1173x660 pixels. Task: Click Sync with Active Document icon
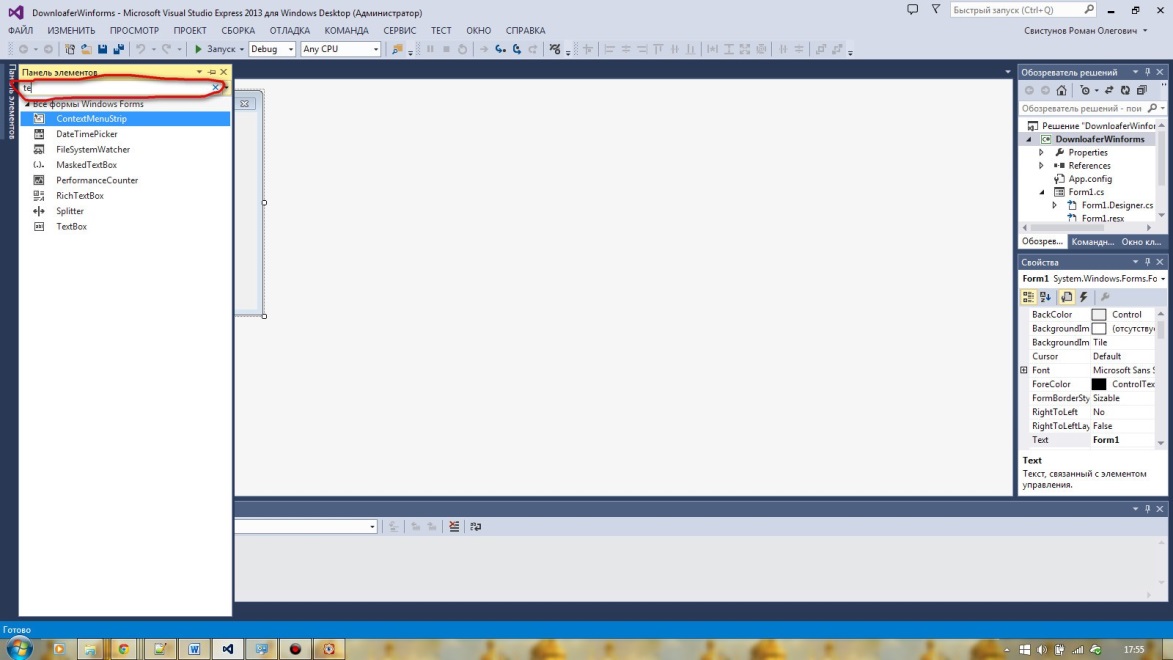[1109, 91]
